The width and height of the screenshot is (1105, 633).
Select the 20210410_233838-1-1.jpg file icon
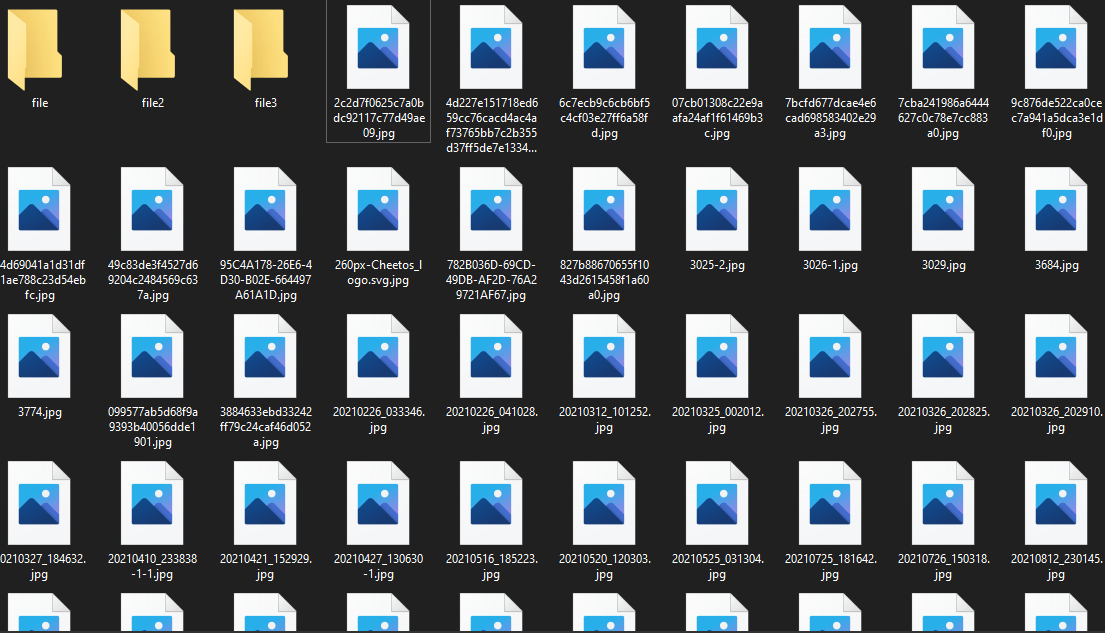click(x=152, y=503)
